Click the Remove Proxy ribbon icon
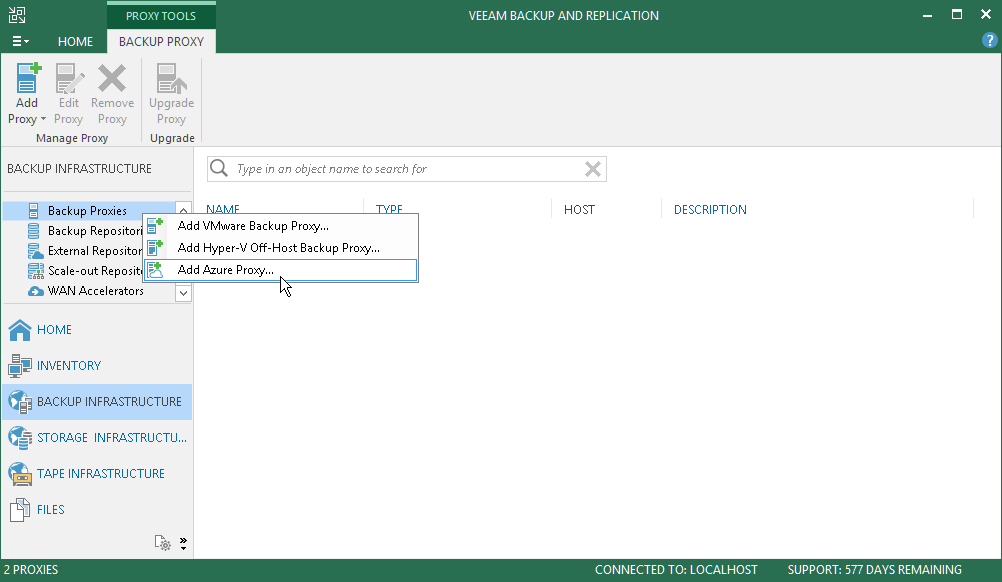 click(x=112, y=77)
